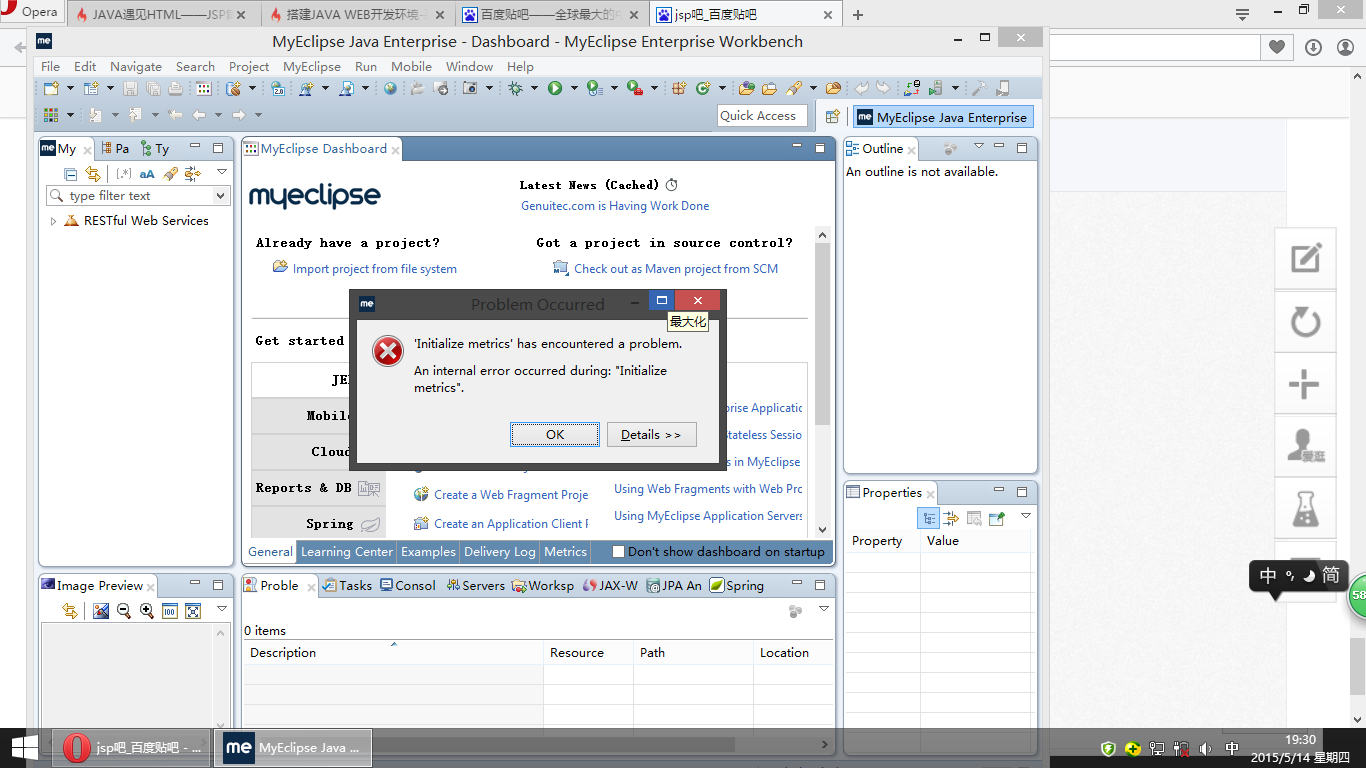This screenshot has height=768, width=1366.
Task: Click the dashboard vertical scrollbar
Action: point(823,335)
